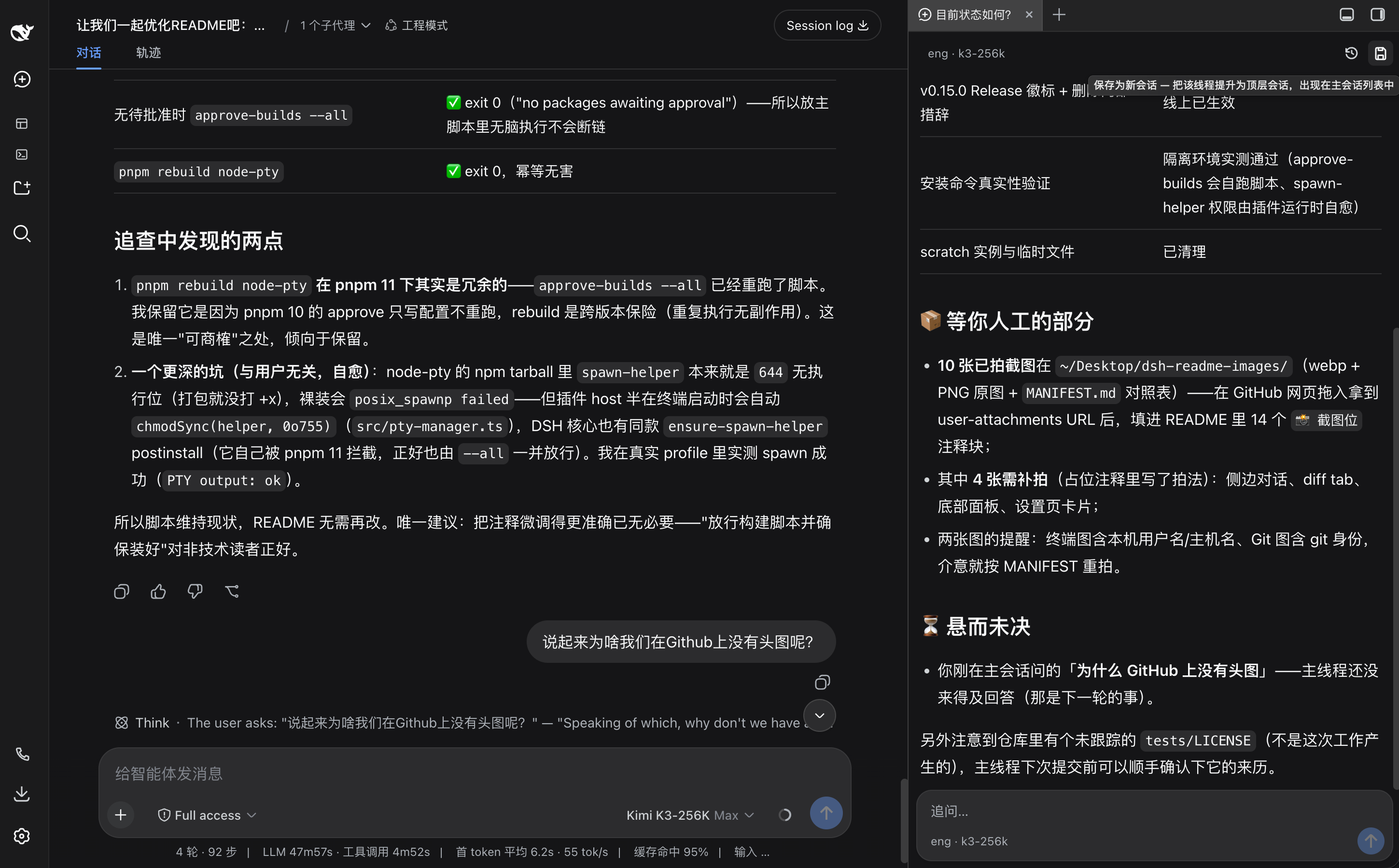This screenshot has width=1399, height=868.
Task: Expand the 1 个子代理 dropdown
Action: click(335, 25)
